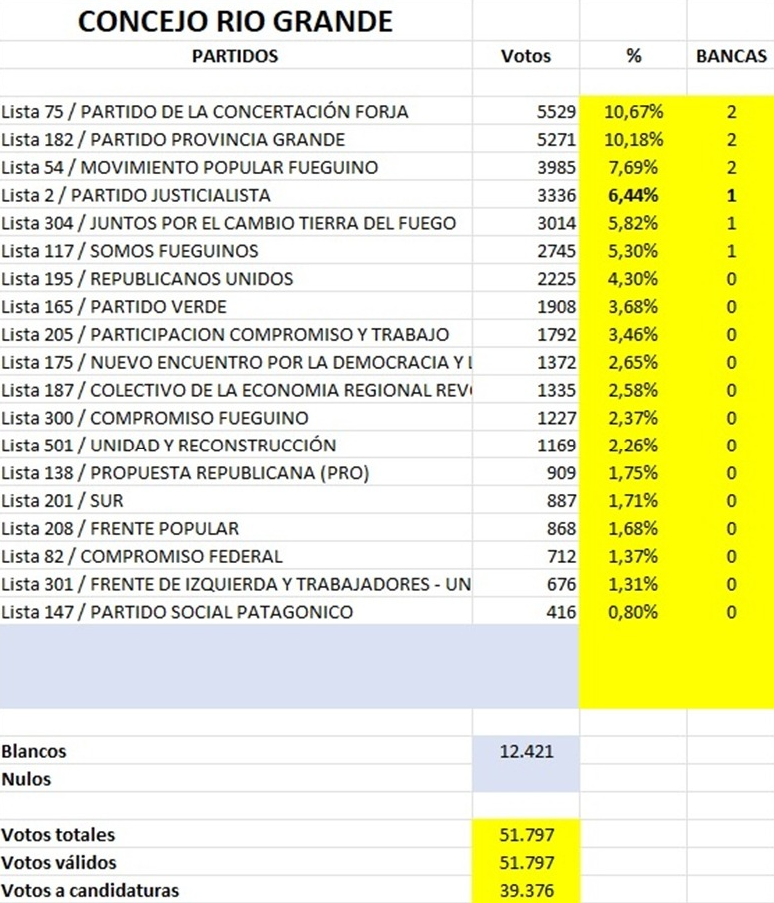
Task: Select the 4,30% cell for Republicanos Unidos
Action: pyautogui.click(x=632, y=279)
